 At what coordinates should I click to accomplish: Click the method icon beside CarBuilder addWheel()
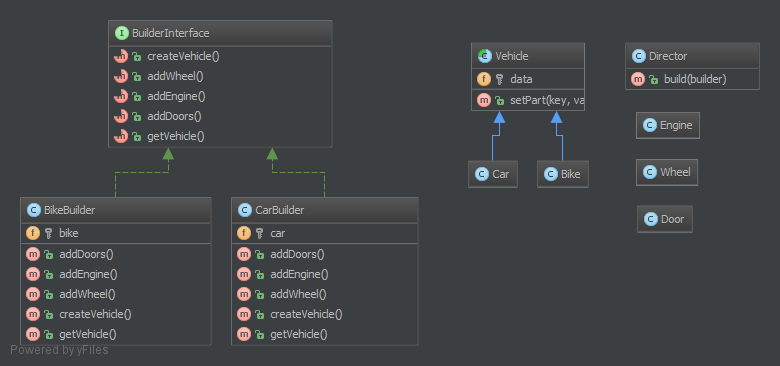pos(244,294)
